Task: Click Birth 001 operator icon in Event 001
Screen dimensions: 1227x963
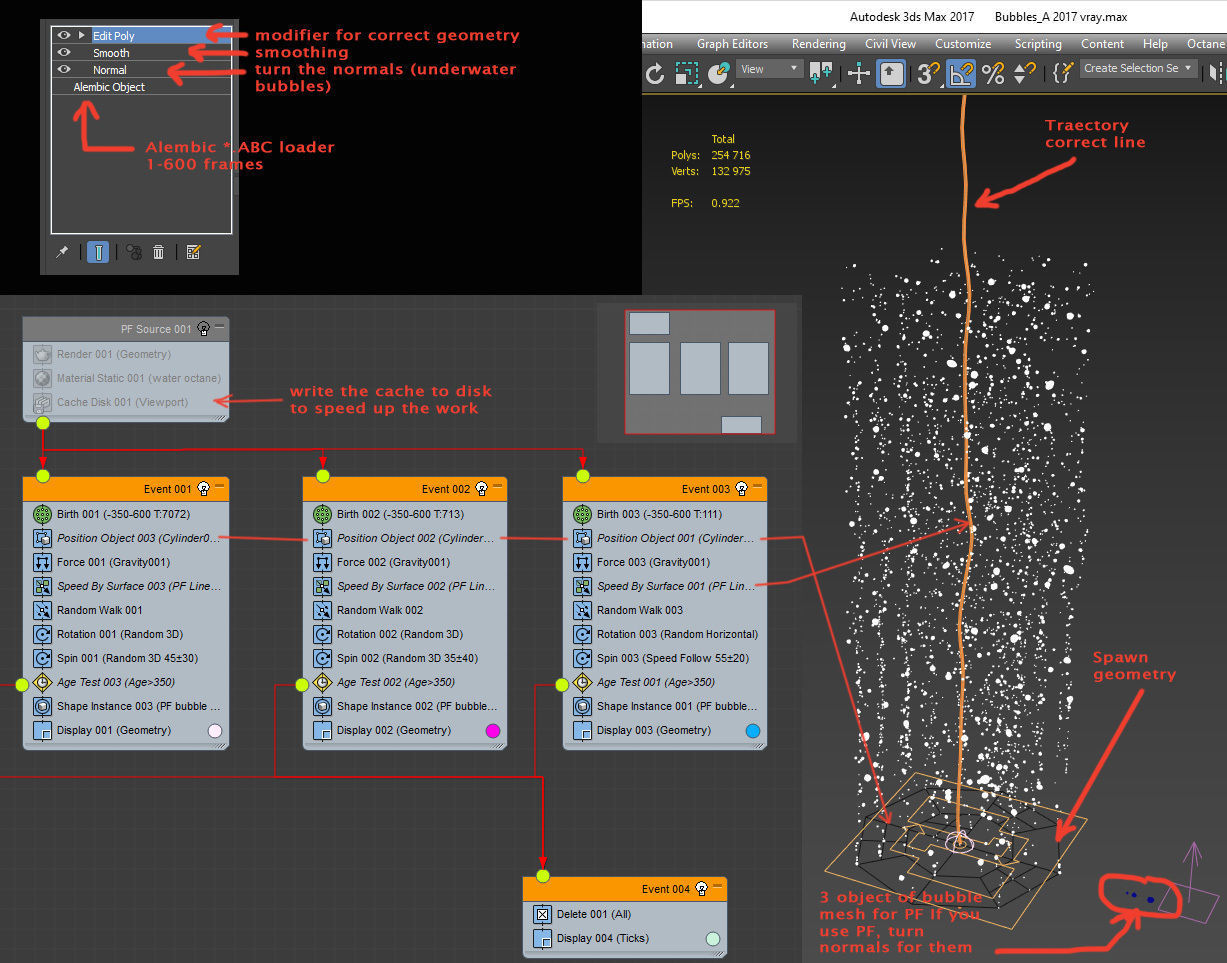Action: coord(42,514)
